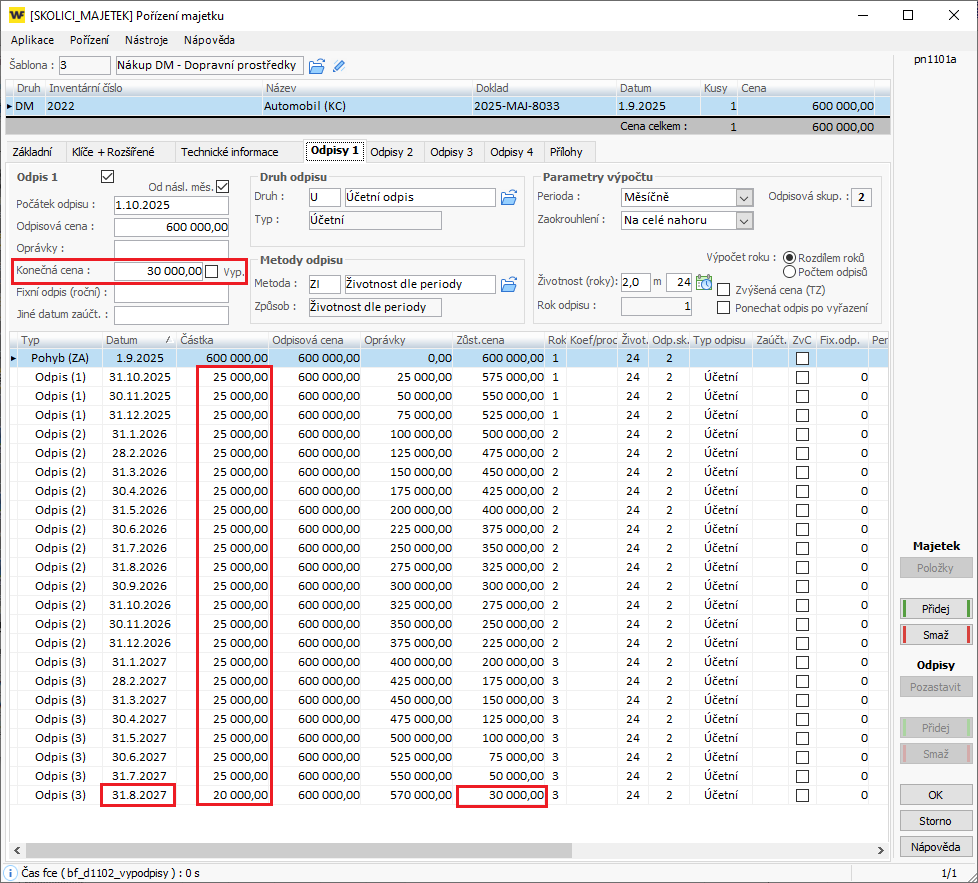
Task: Click the pencil edit icon beside Šablona
Action: pyautogui.click(x=339, y=66)
